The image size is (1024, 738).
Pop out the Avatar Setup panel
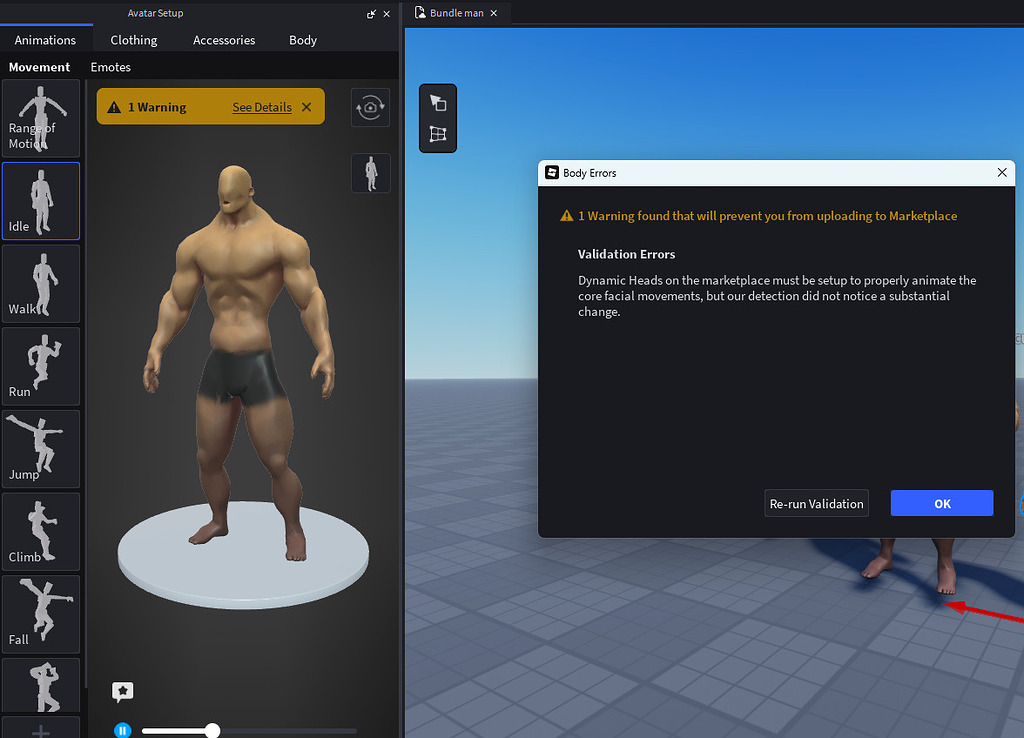(x=371, y=14)
